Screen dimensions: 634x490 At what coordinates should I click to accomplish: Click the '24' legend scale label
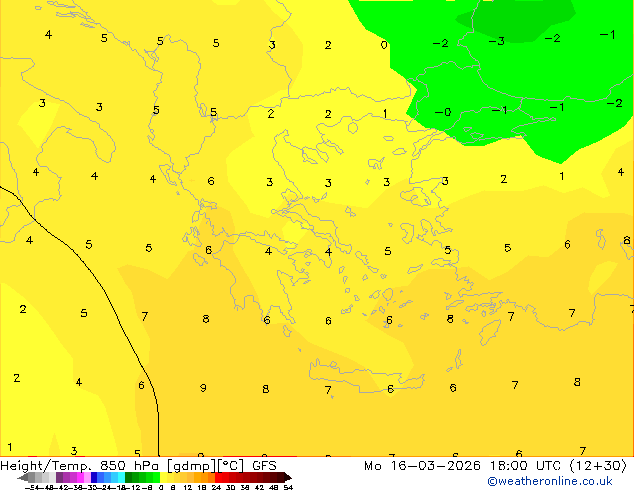pyautogui.click(x=216, y=487)
